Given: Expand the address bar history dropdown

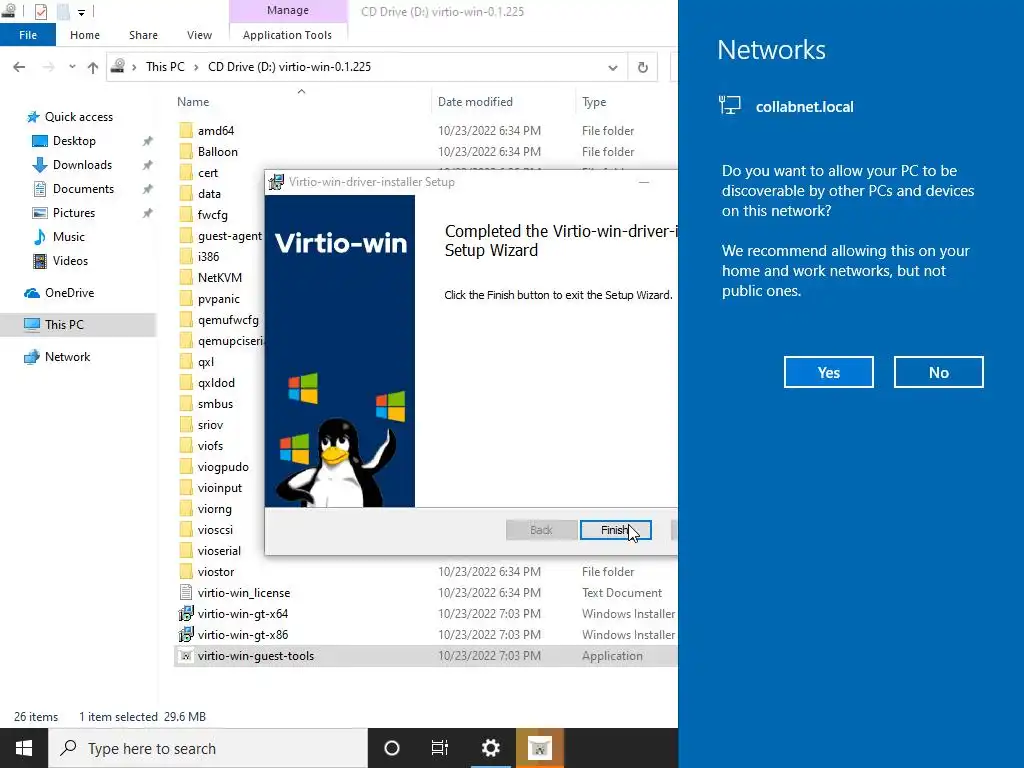Looking at the screenshot, I should pos(613,67).
